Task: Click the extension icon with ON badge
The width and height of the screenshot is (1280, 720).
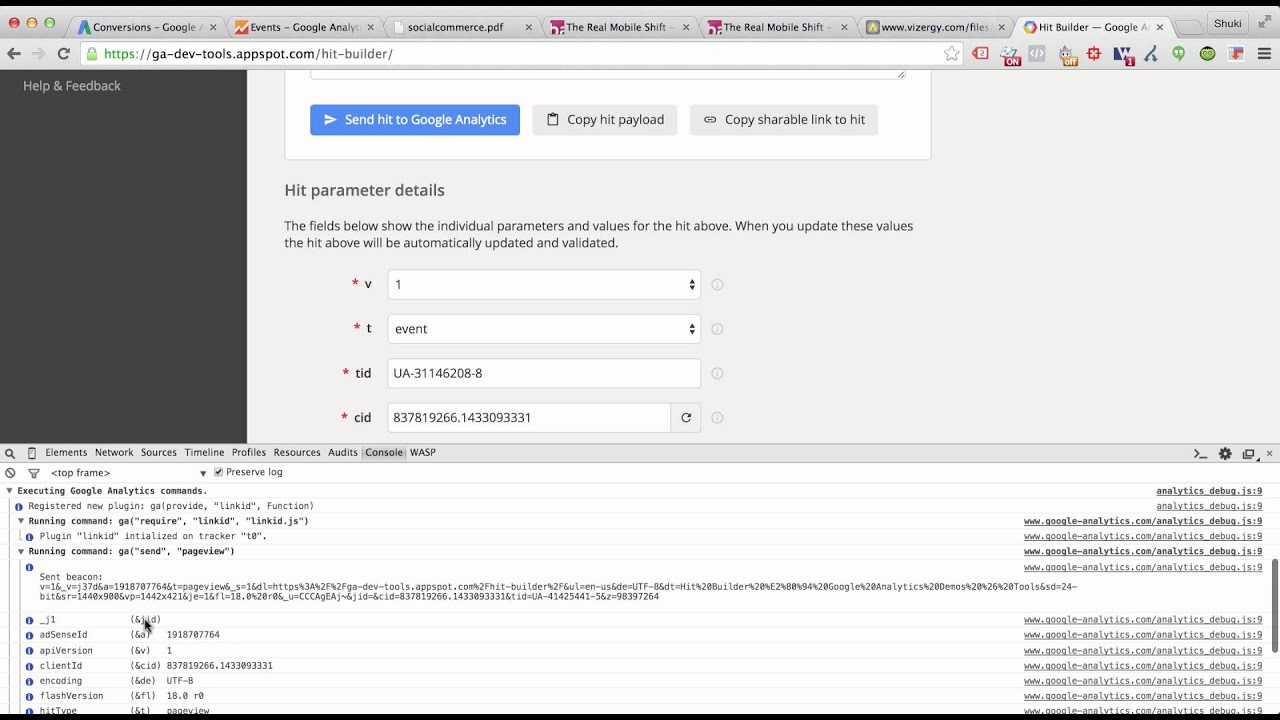Action: point(1010,55)
